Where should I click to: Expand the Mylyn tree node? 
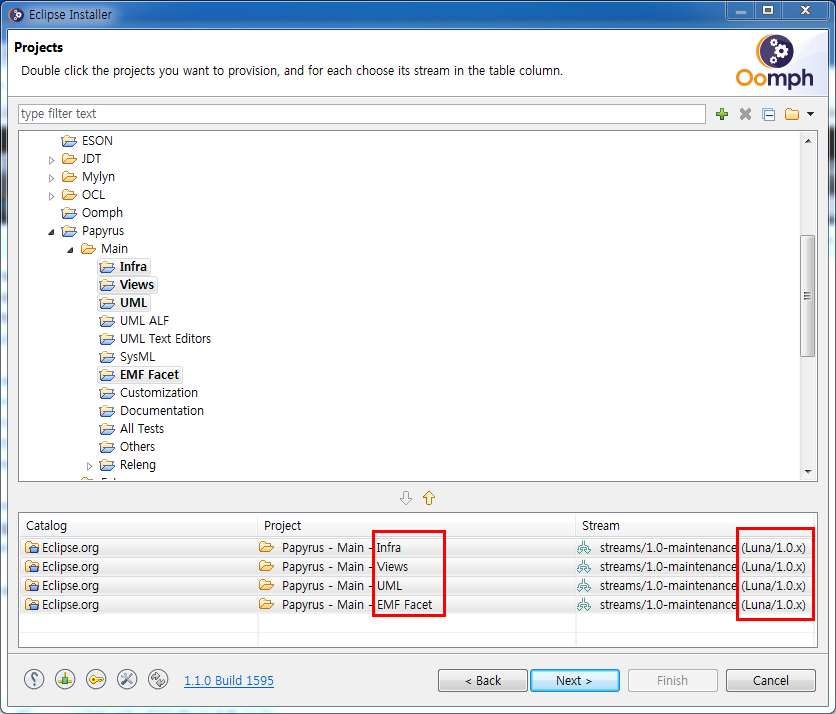point(51,178)
